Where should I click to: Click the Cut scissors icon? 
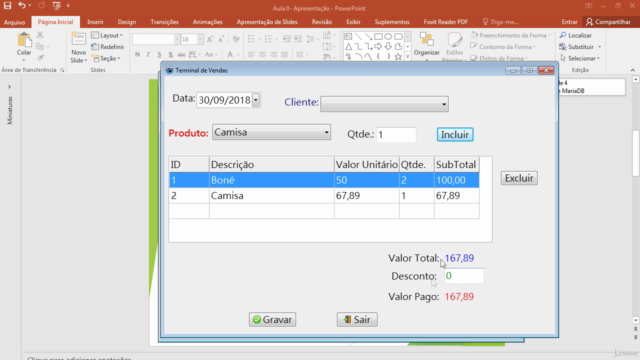pos(40,36)
